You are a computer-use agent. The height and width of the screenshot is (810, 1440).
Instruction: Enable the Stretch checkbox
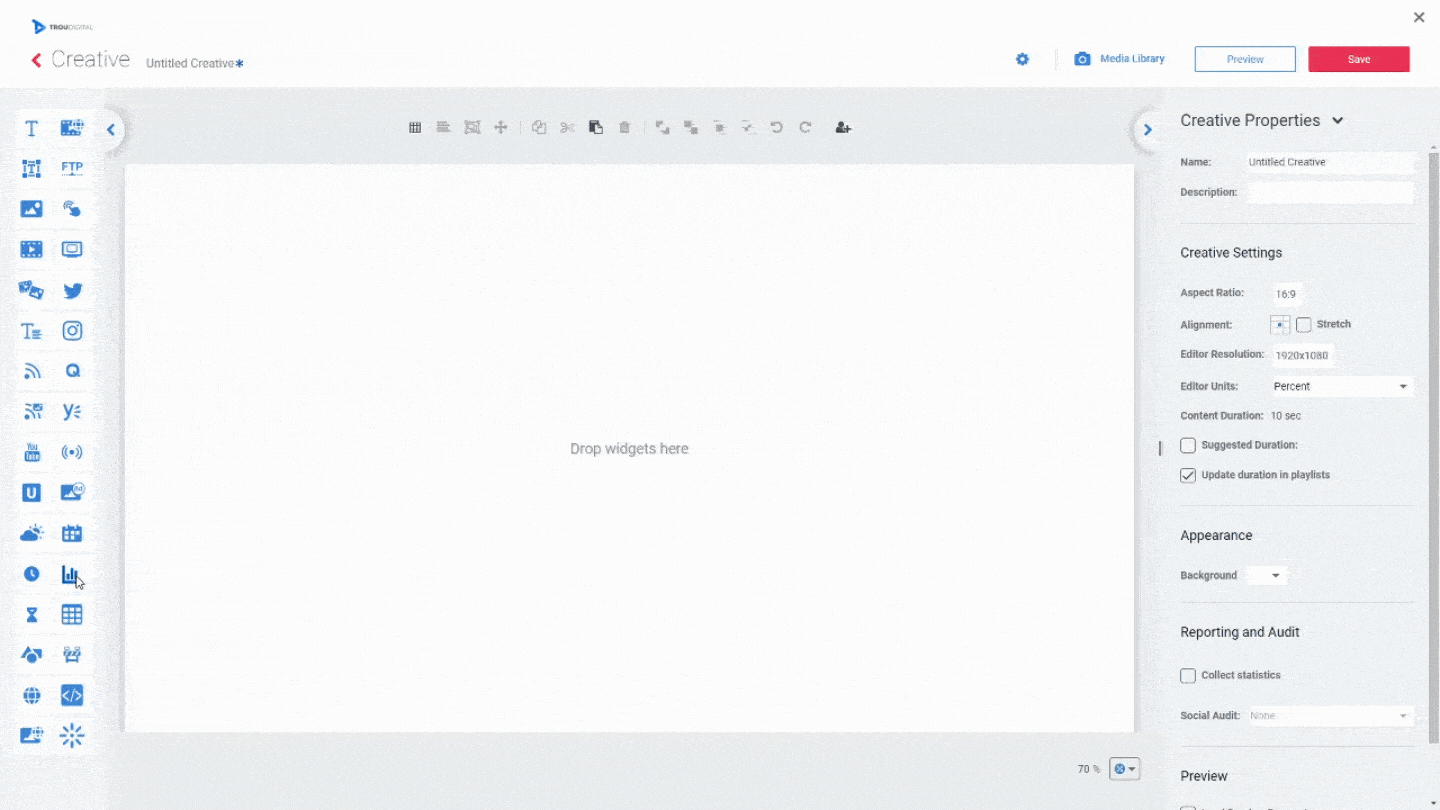[x=1304, y=324]
